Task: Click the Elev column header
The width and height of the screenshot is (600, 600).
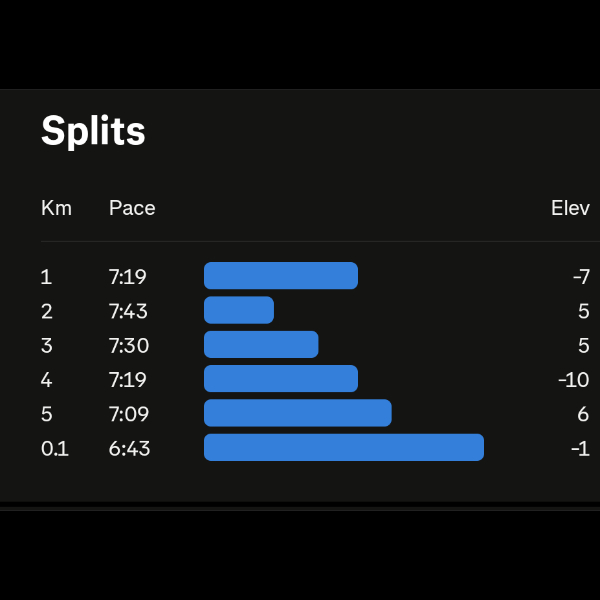Action: [x=570, y=208]
